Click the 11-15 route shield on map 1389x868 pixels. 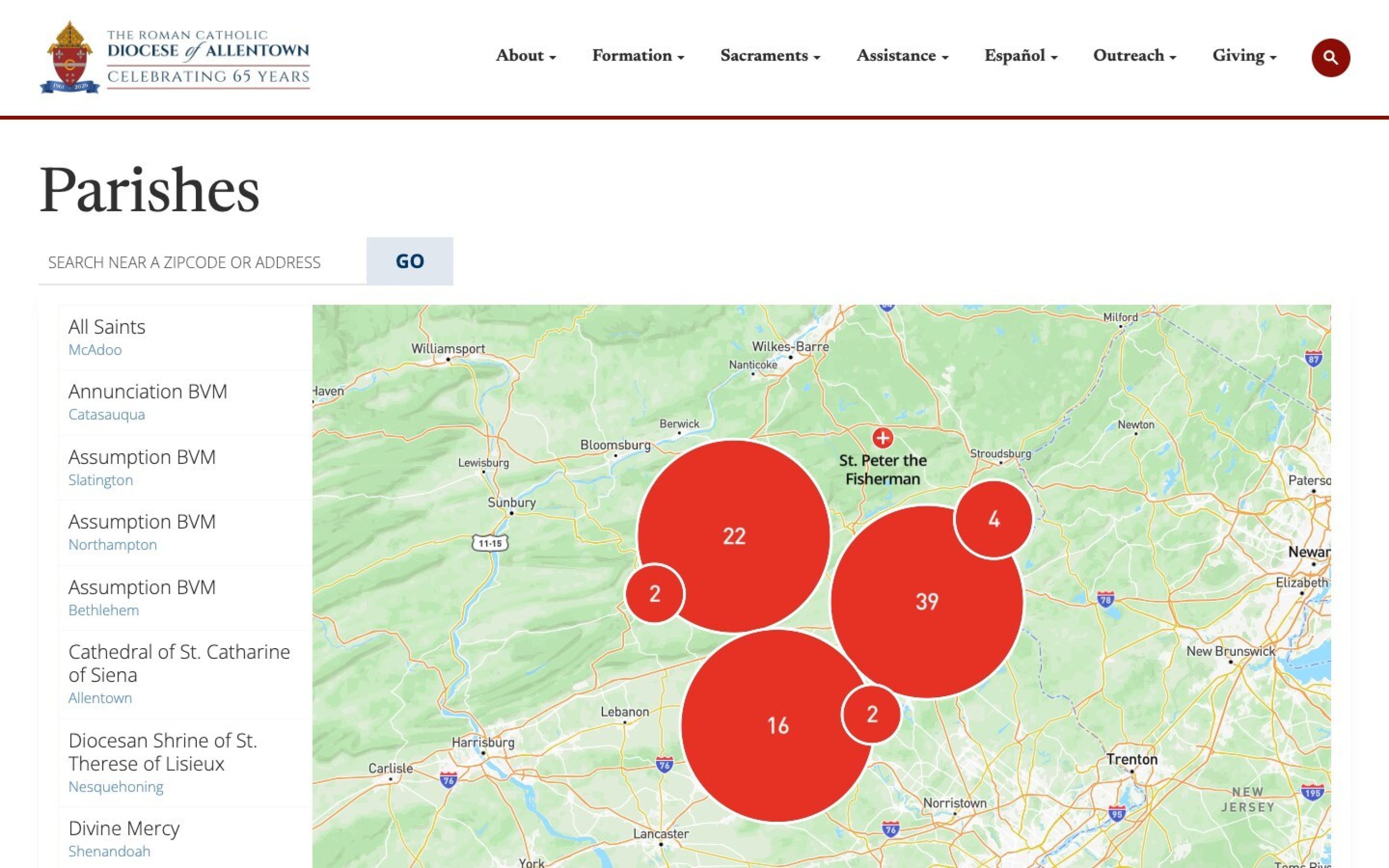(489, 543)
